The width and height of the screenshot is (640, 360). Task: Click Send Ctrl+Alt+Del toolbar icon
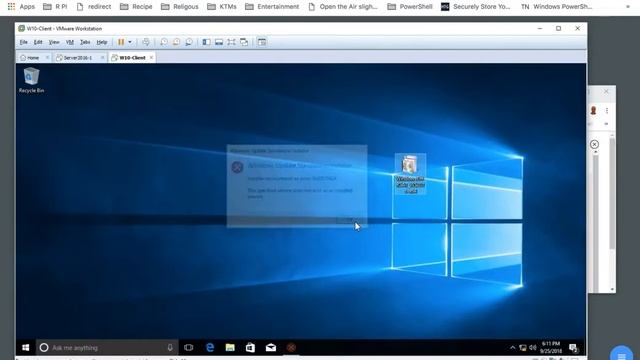pyautogui.click(x=146, y=42)
